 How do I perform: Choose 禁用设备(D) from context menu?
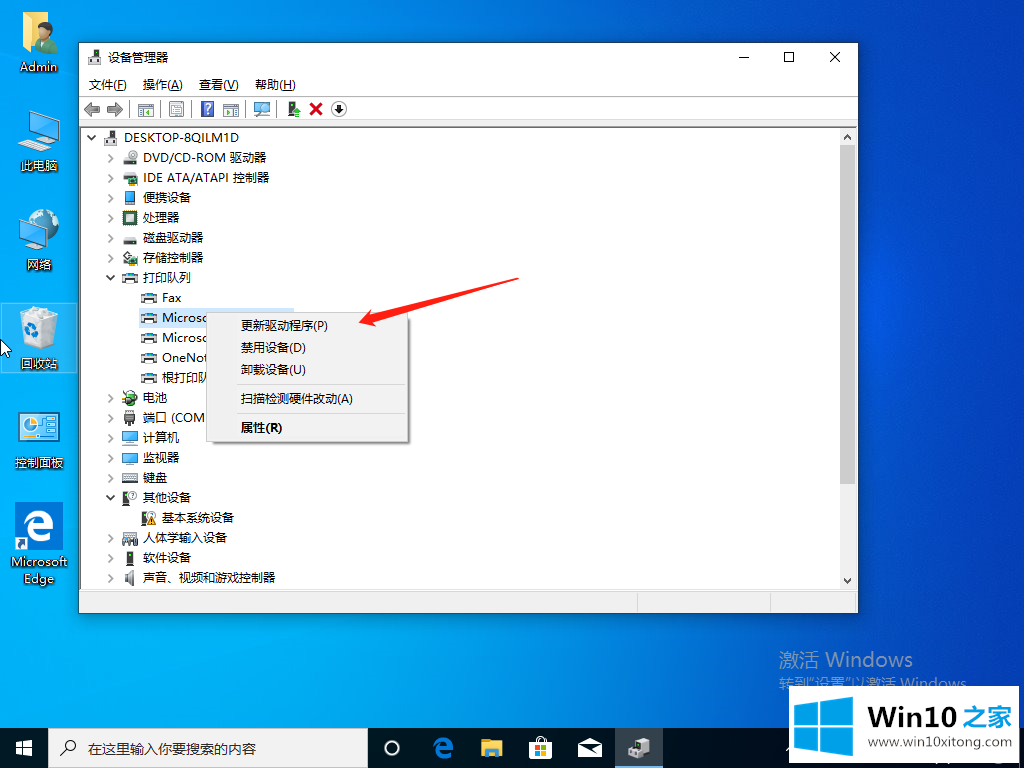[273, 348]
